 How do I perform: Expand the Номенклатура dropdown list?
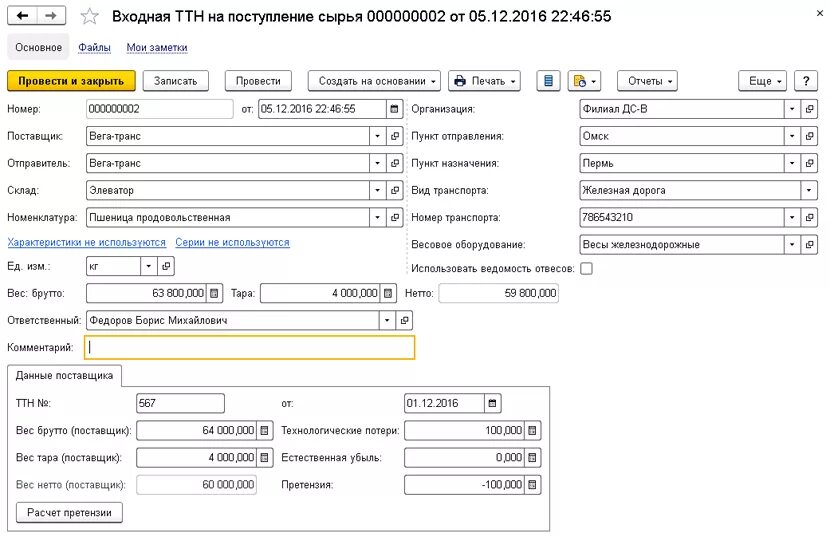377,217
